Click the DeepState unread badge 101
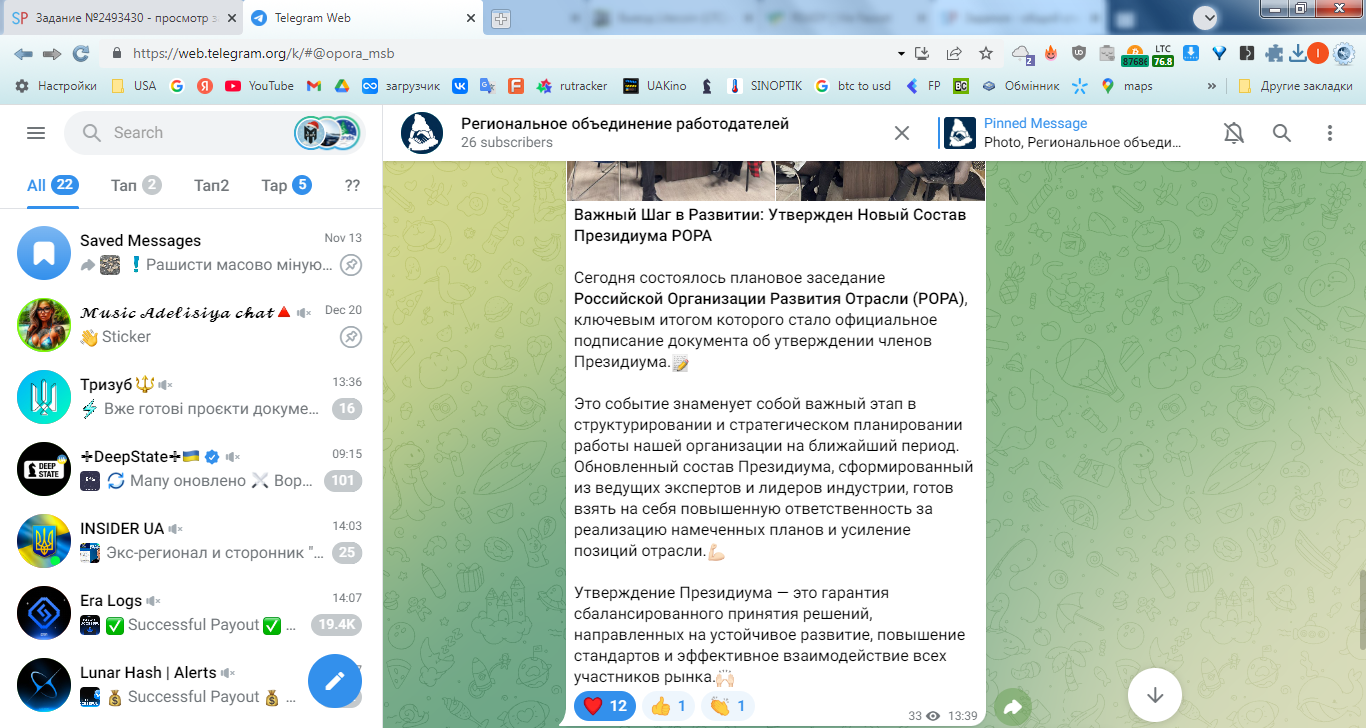Screen dimensions: 1366x728 [343, 481]
